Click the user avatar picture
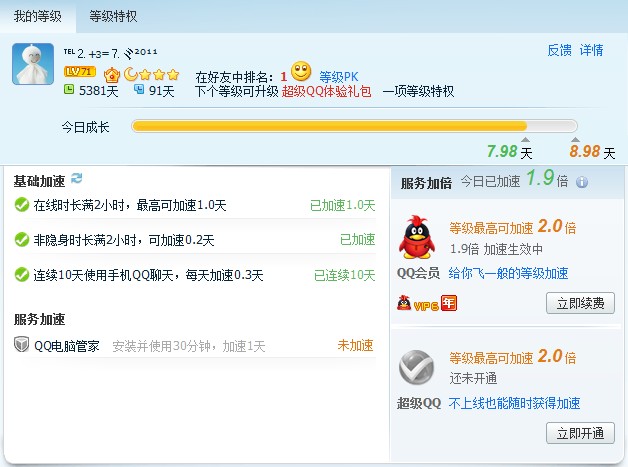 [33, 64]
